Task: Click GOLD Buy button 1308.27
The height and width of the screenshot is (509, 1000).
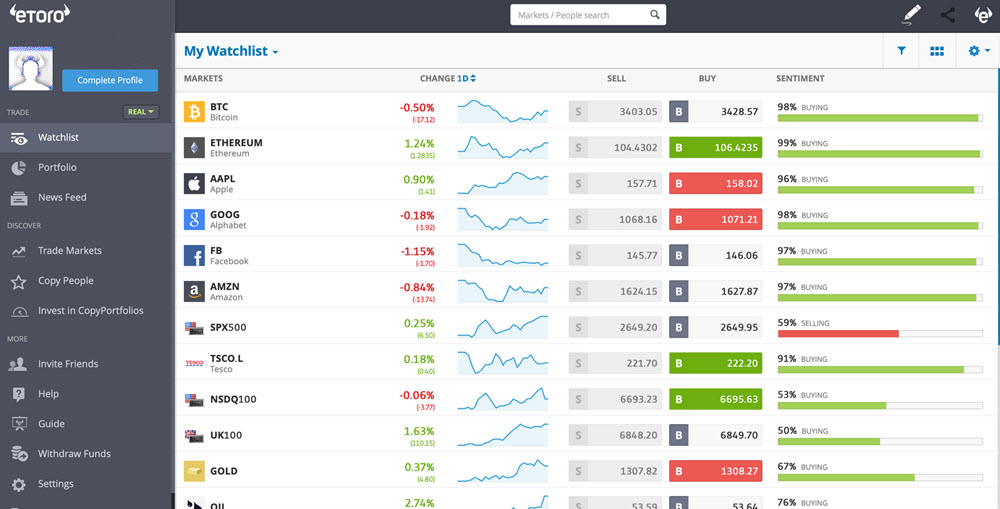Action: (716, 471)
